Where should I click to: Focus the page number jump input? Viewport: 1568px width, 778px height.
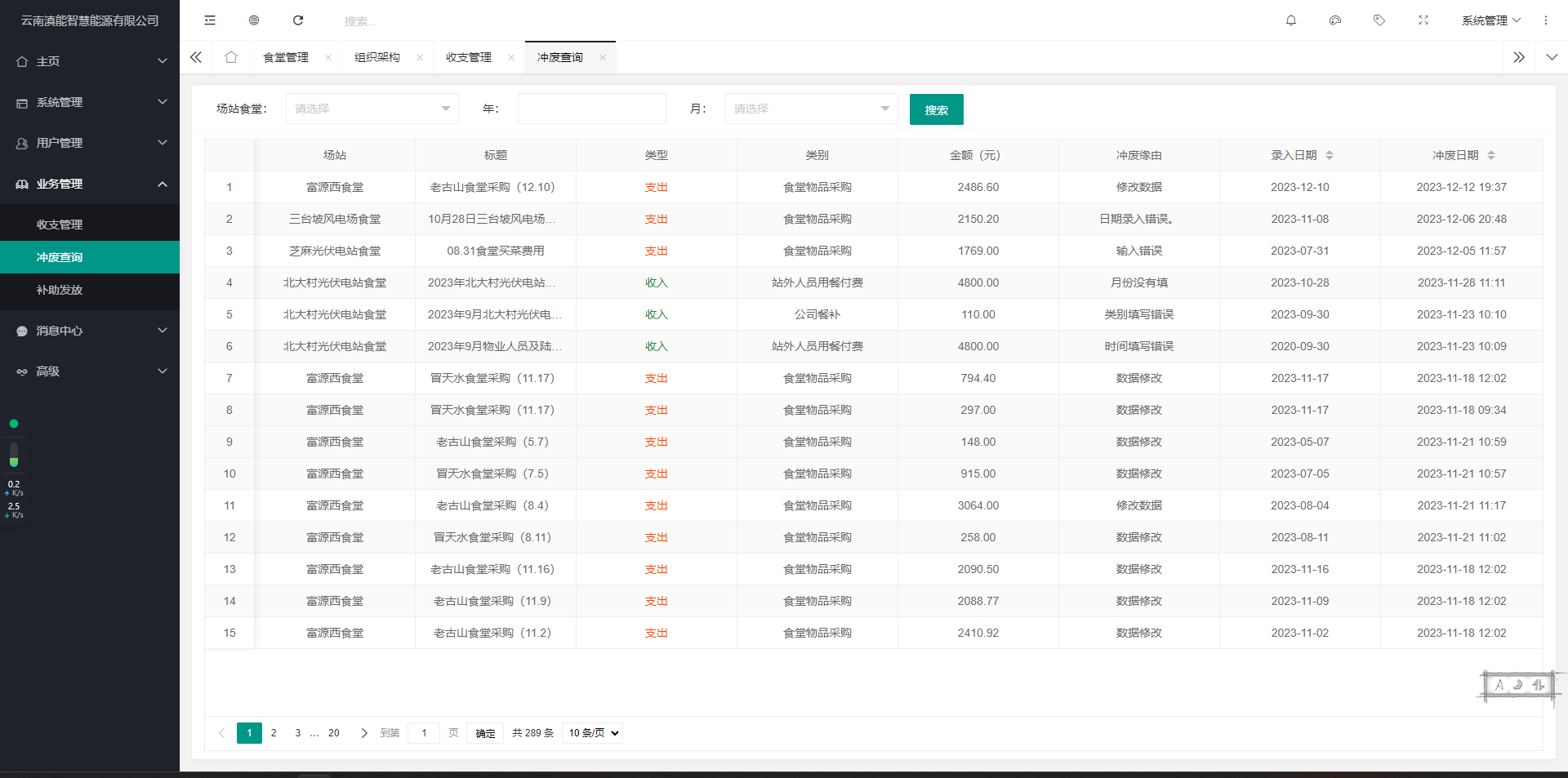point(424,733)
